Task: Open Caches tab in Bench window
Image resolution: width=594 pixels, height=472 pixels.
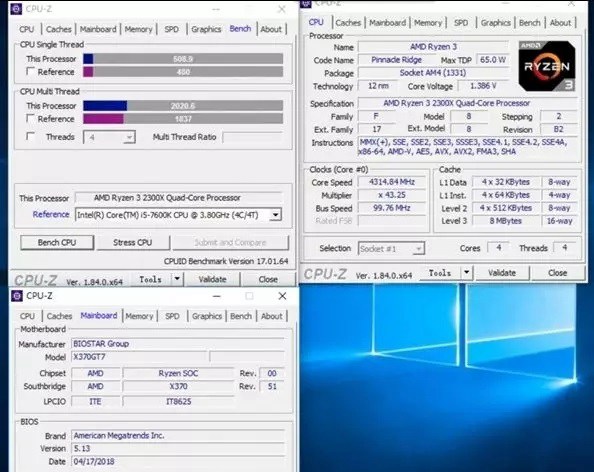Action: pyautogui.click(x=58, y=29)
